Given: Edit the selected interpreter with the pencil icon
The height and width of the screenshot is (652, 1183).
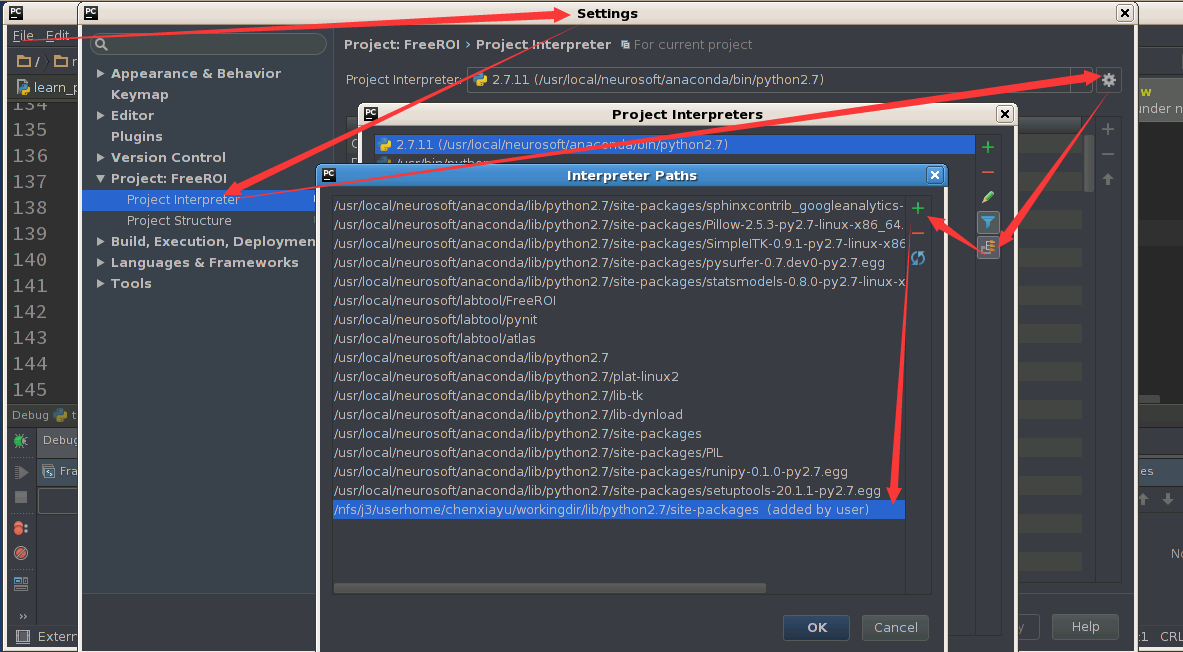Looking at the screenshot, I should click(x=987, y=196).
